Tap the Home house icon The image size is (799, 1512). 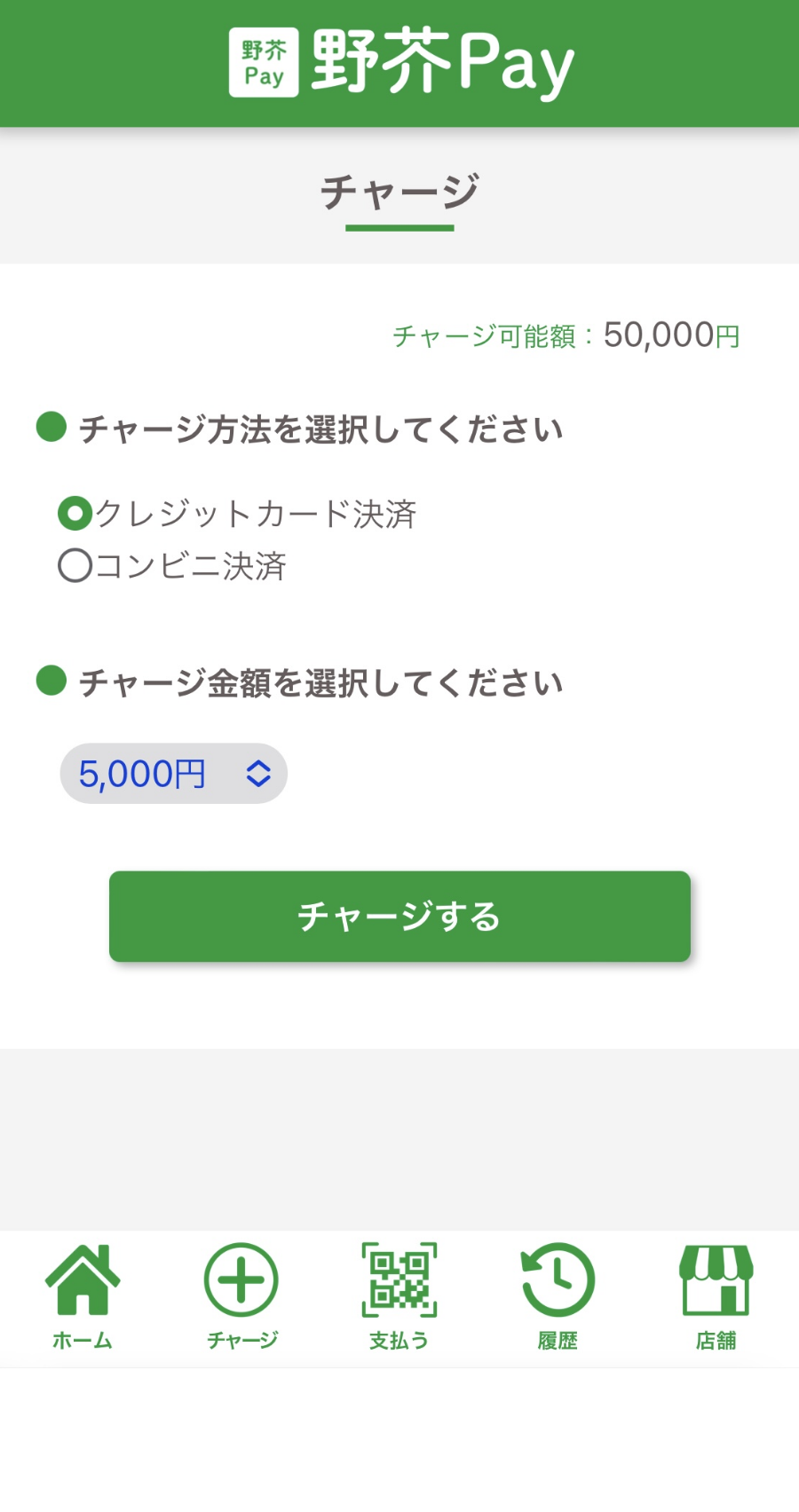pyautogui.click(x=83, y=1280)
